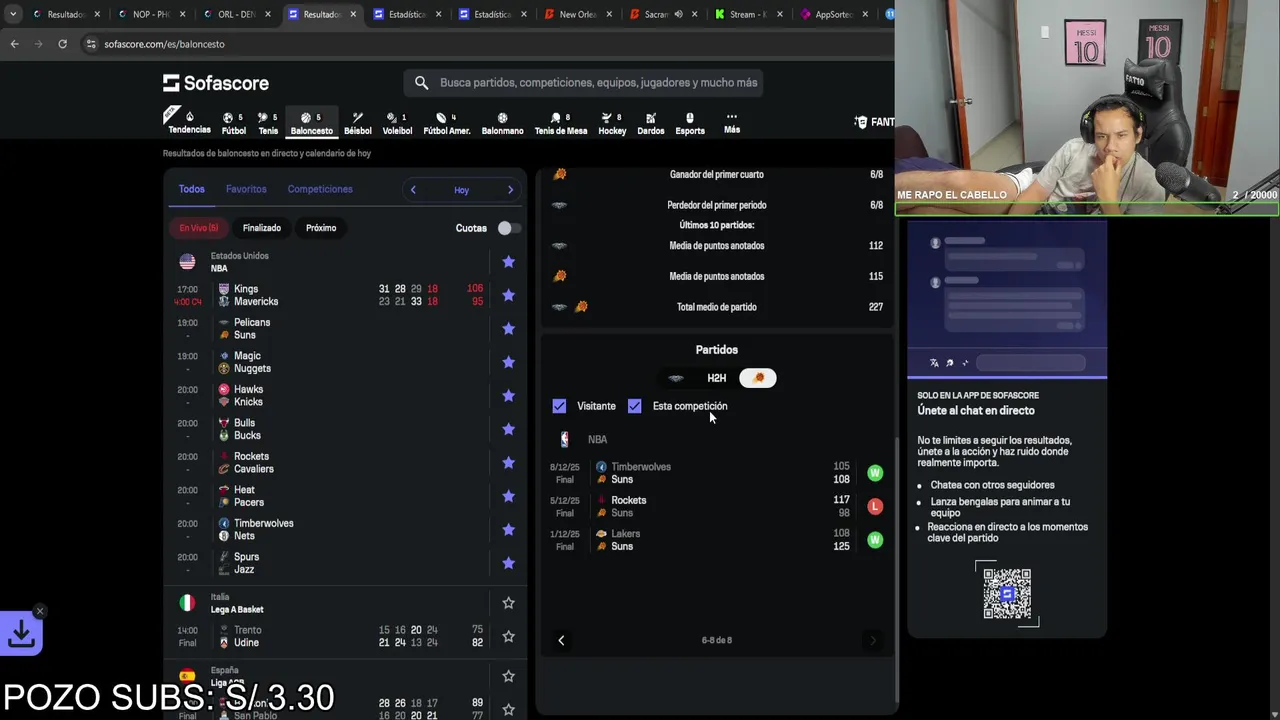This screenshot has width=1280, height=720.
Task: Toggle favorite star for Bulls vs Bucks
Action: pos(508,429)
